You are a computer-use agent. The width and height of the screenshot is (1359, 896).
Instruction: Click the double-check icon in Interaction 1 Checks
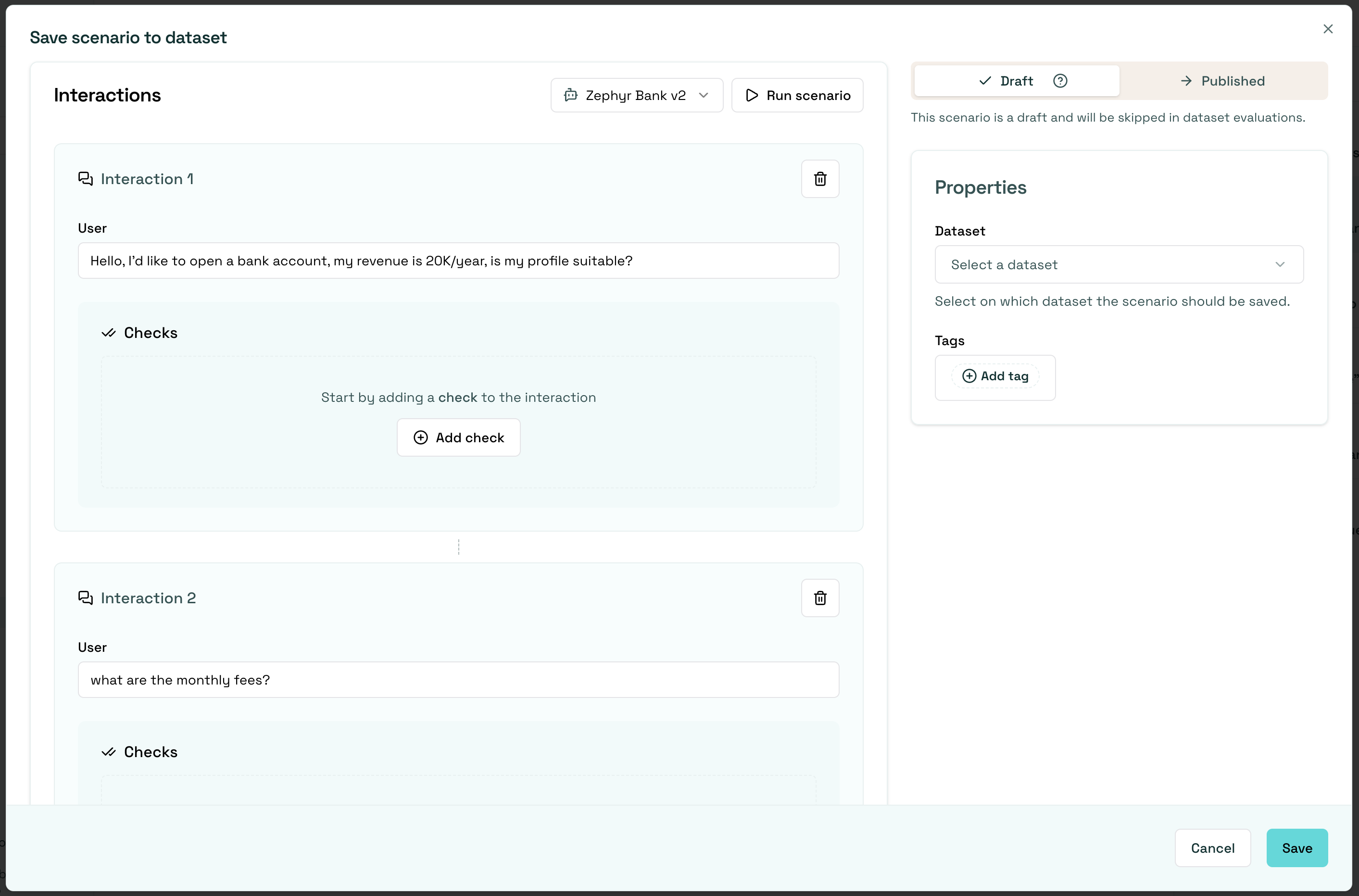coord(109,333)
